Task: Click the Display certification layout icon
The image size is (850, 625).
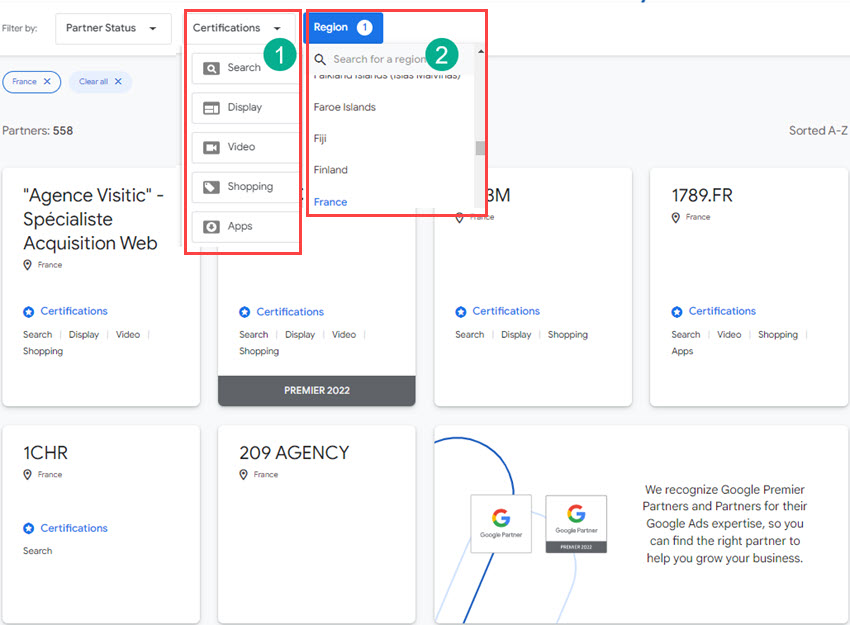Action: [211, 108]
